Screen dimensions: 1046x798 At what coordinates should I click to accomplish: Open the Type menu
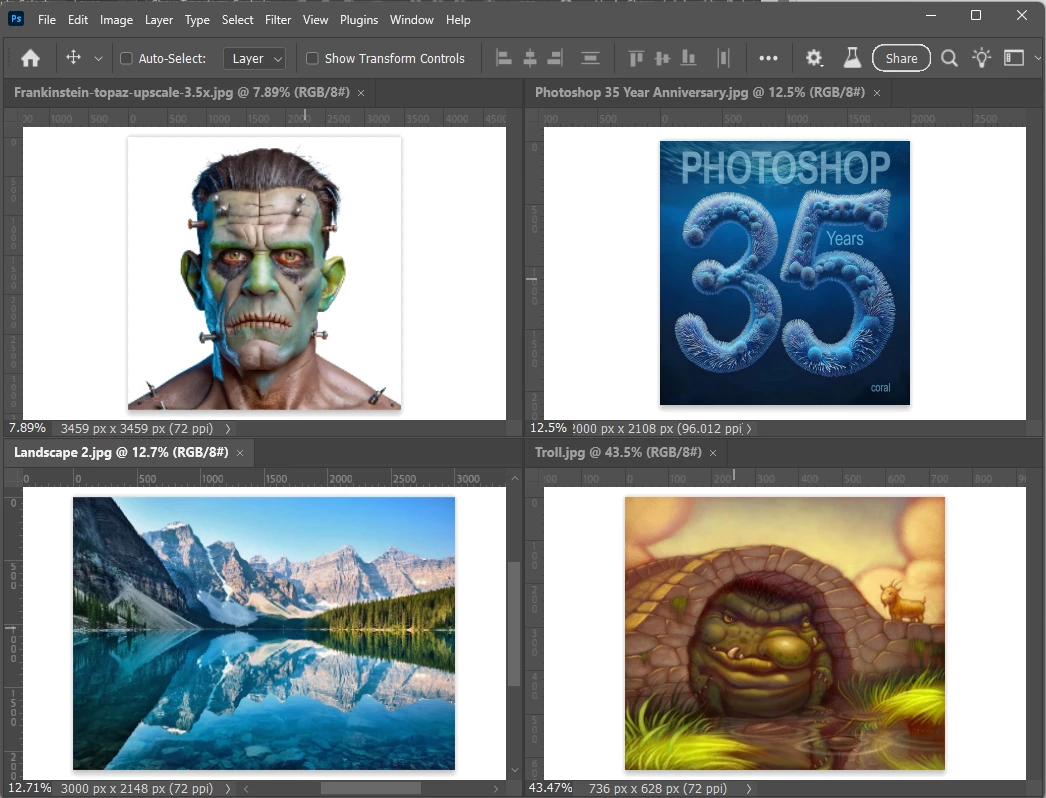[x=197, y=20]
